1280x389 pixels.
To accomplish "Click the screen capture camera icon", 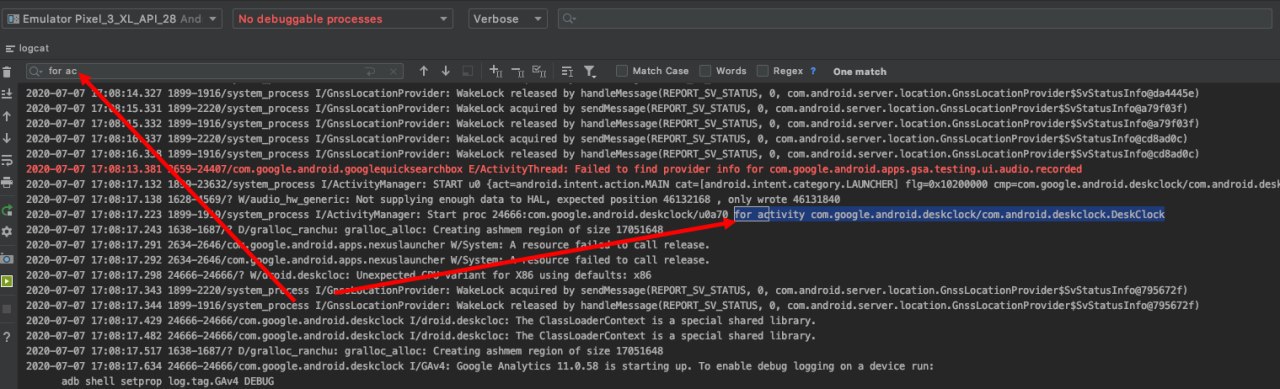I will pos(7,258).
